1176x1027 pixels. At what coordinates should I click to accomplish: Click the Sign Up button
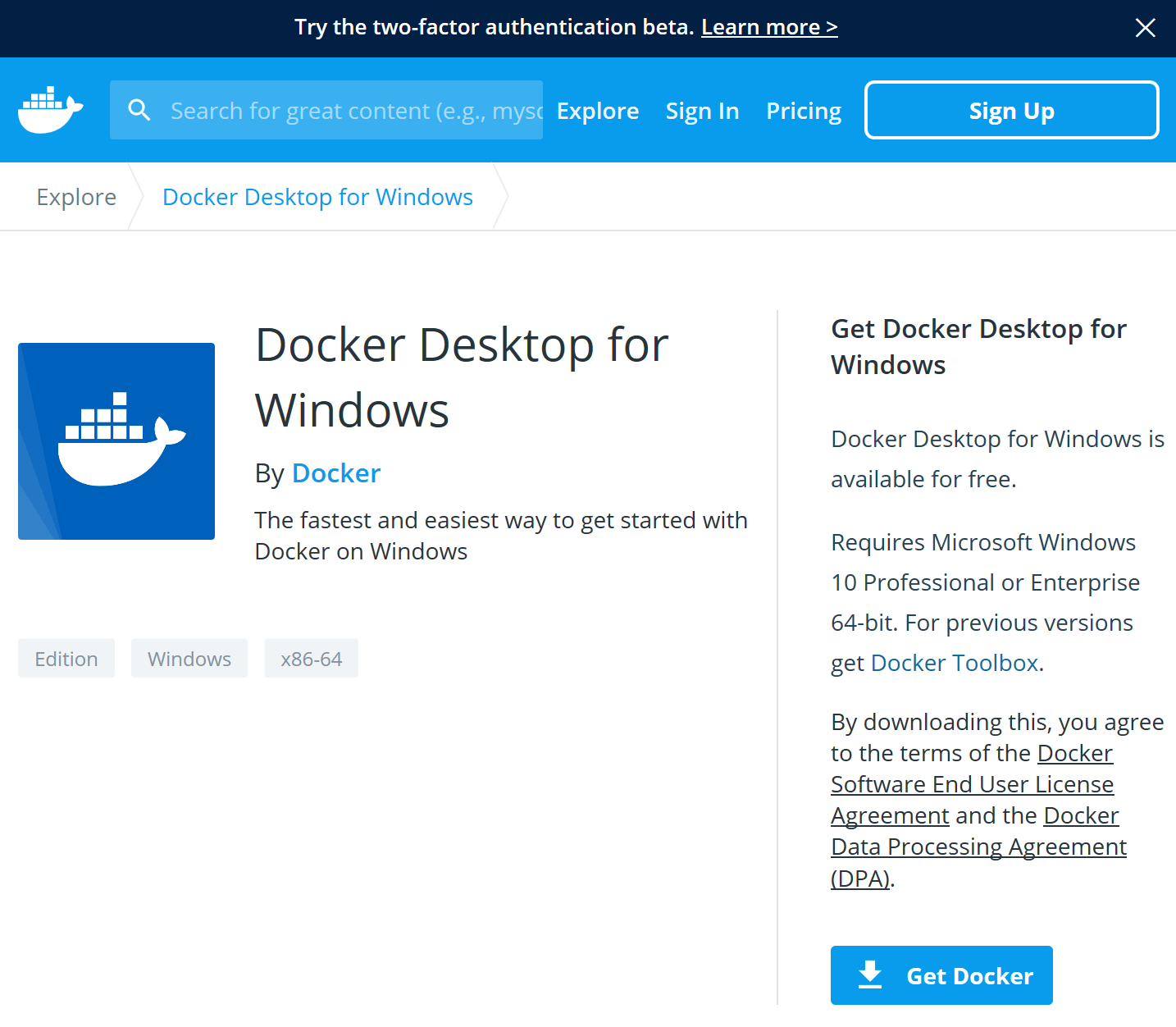pyautogui.click(x=1012, y=110)
